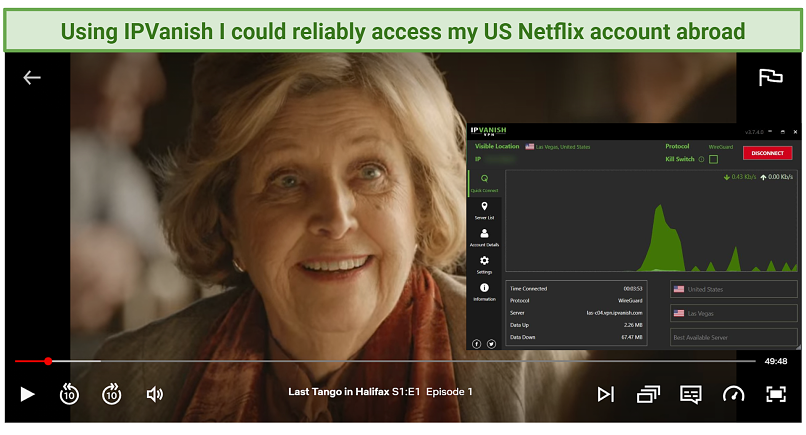Open the United States country dropdown

tap(734, 289)
